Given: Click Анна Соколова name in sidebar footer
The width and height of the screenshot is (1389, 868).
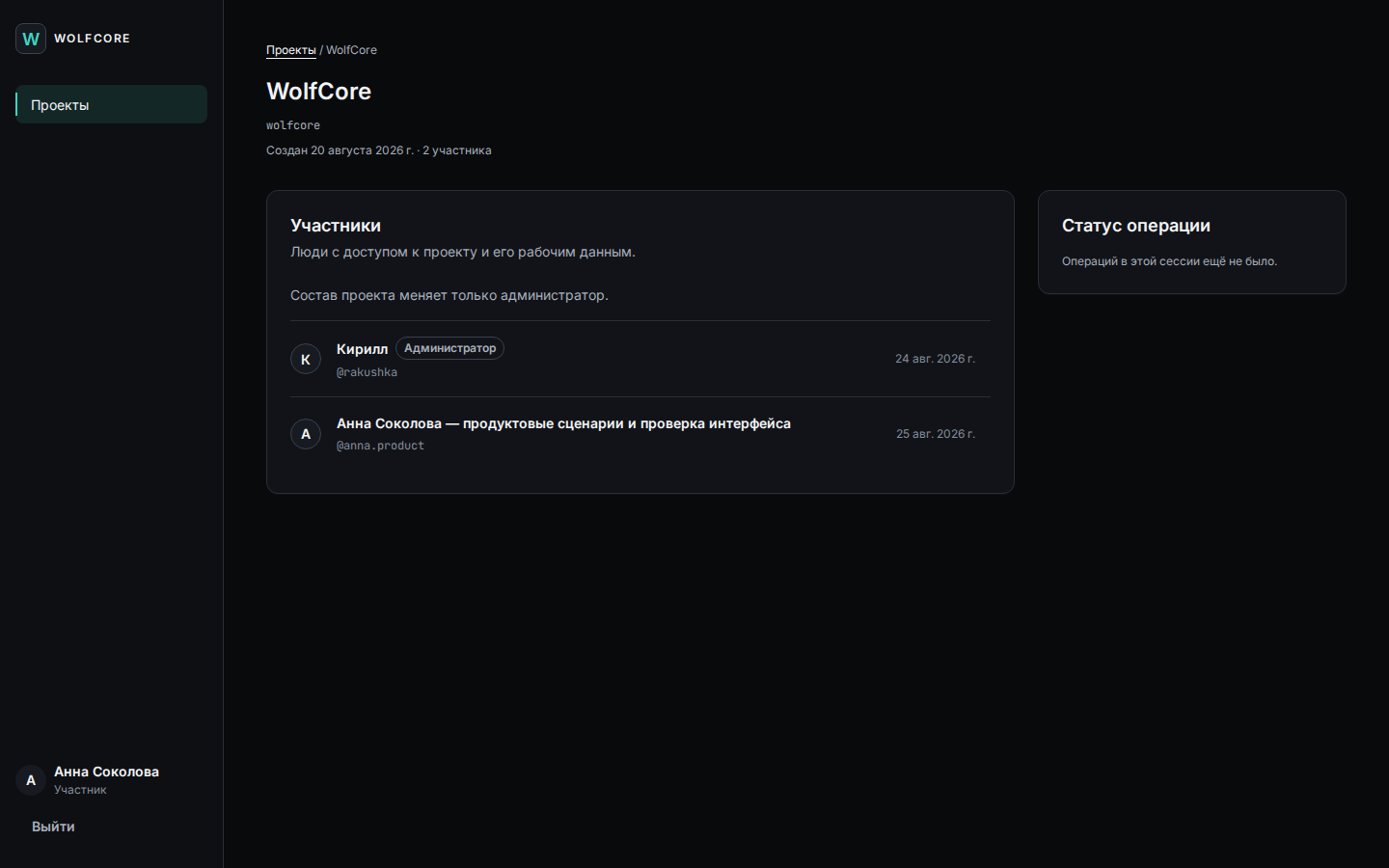Looking at the screenshot, I should pos(106,772).
